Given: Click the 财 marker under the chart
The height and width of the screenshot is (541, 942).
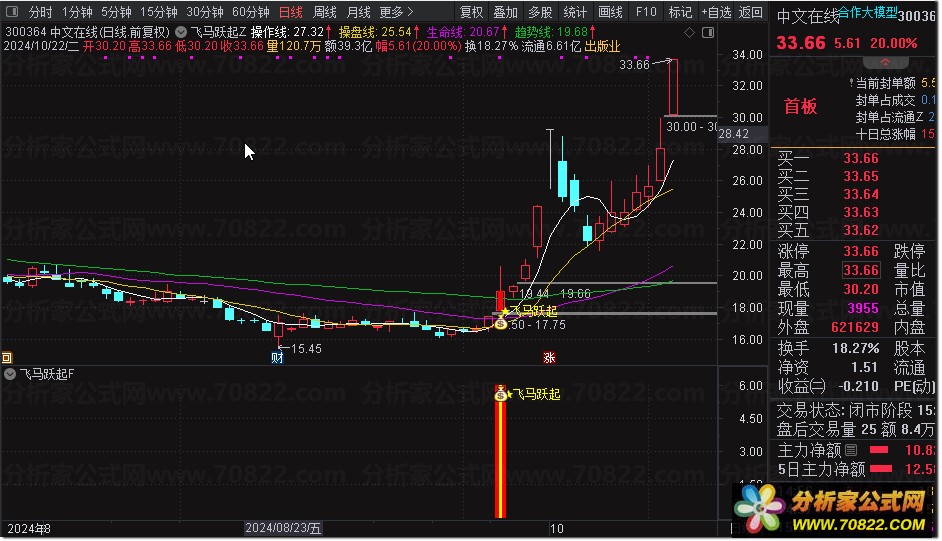Looking at the screenshot, I should [x=277, y=358].
